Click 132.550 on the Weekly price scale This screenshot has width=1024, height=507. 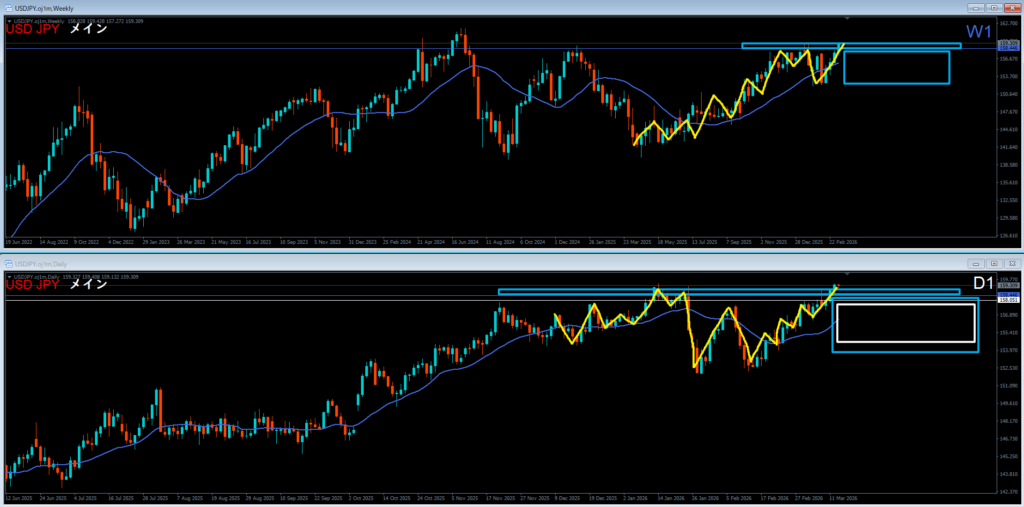[1008, 200]
